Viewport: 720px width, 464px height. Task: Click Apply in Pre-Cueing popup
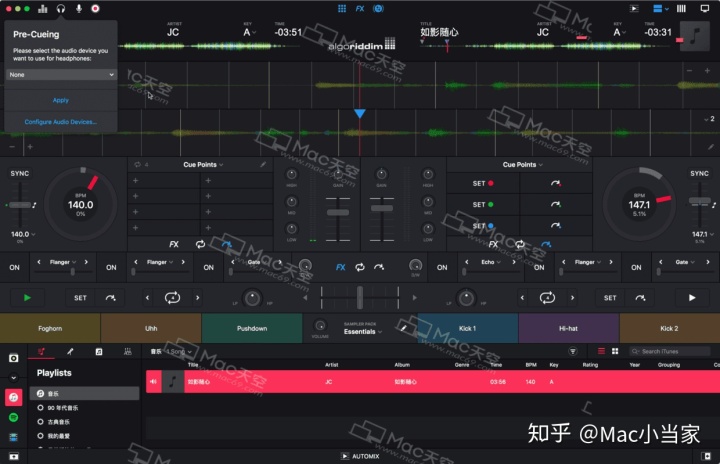pos(61,100)
